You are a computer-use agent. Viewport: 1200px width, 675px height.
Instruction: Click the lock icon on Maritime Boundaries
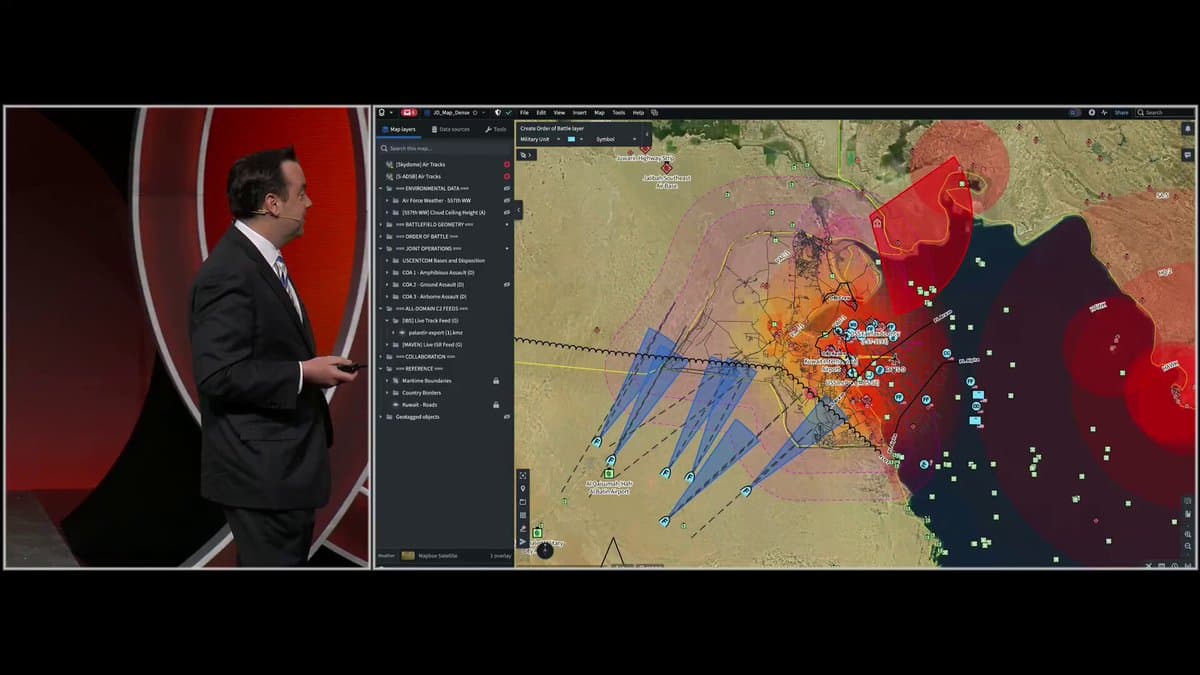point(497,380)
